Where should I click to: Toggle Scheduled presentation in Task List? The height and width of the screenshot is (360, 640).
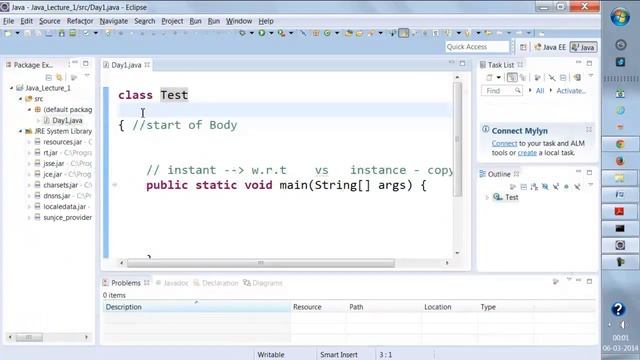coord(523,78)
